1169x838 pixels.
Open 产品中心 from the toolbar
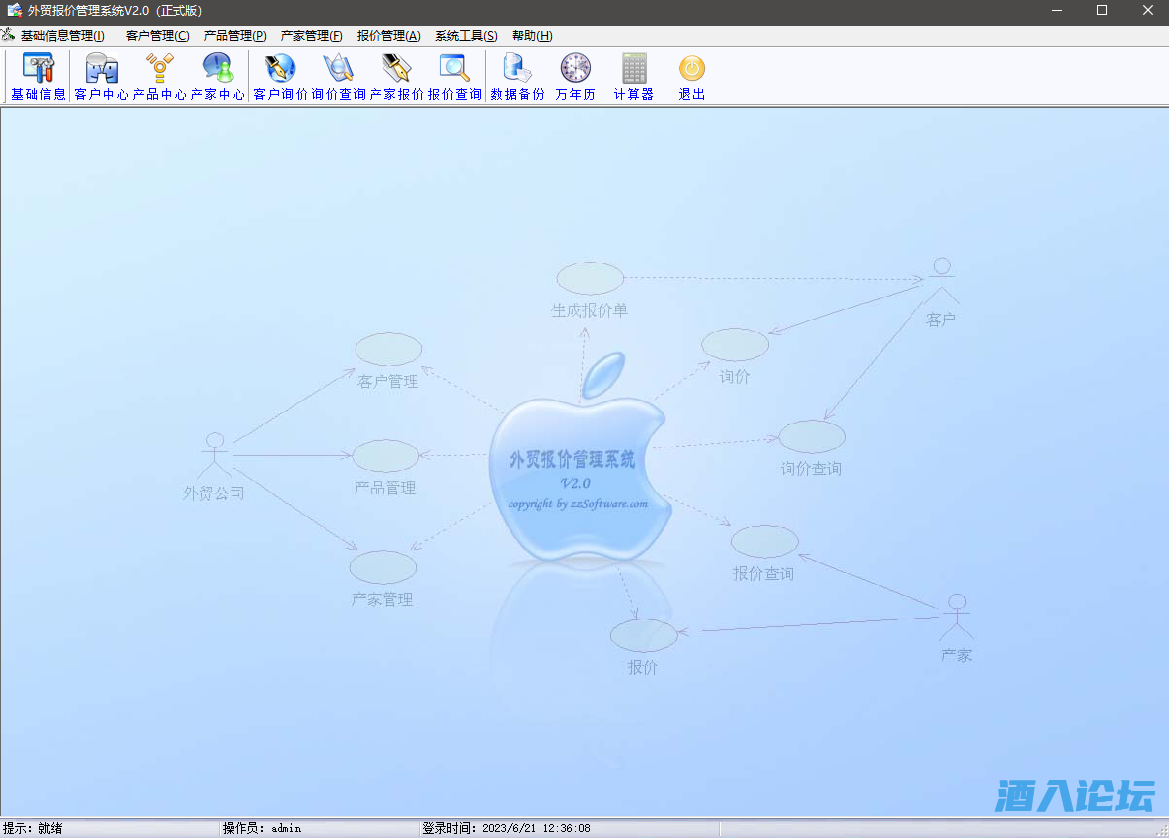point(159,76)
